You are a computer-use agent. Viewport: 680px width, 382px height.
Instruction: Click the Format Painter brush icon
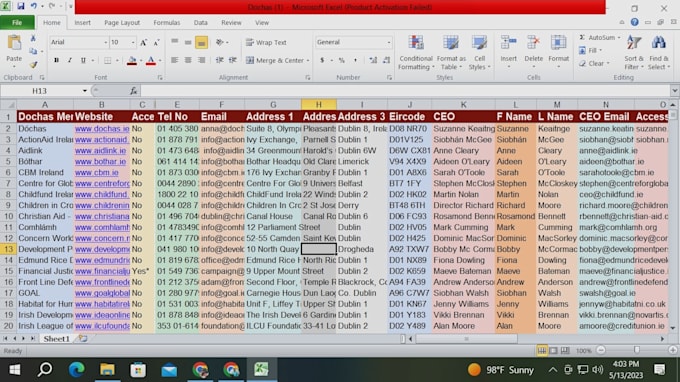33,65
